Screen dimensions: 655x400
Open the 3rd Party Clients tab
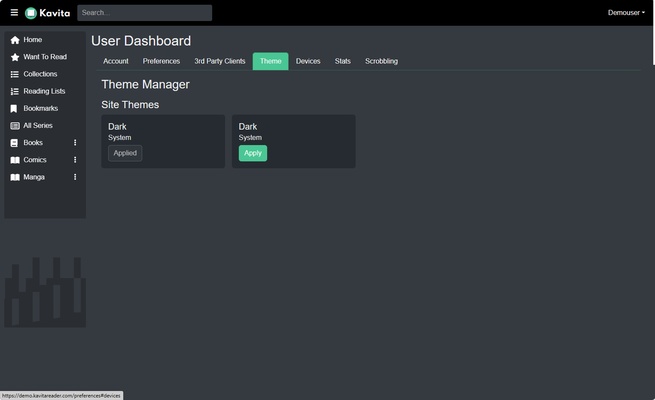220,61
